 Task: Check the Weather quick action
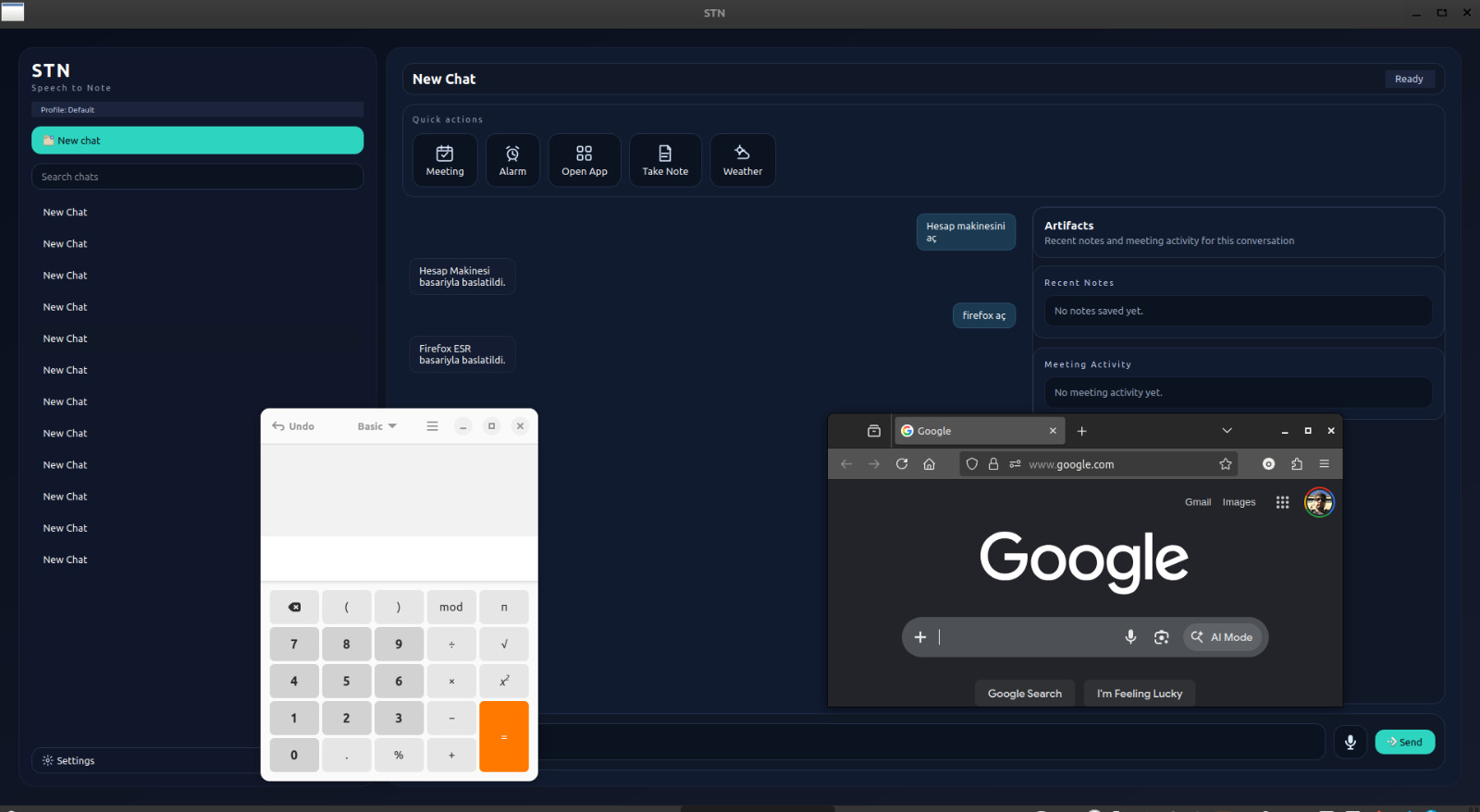coord(743,160)
